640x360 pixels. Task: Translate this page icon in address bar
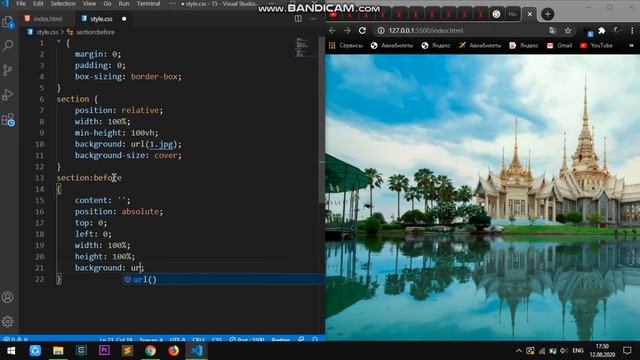553,31
